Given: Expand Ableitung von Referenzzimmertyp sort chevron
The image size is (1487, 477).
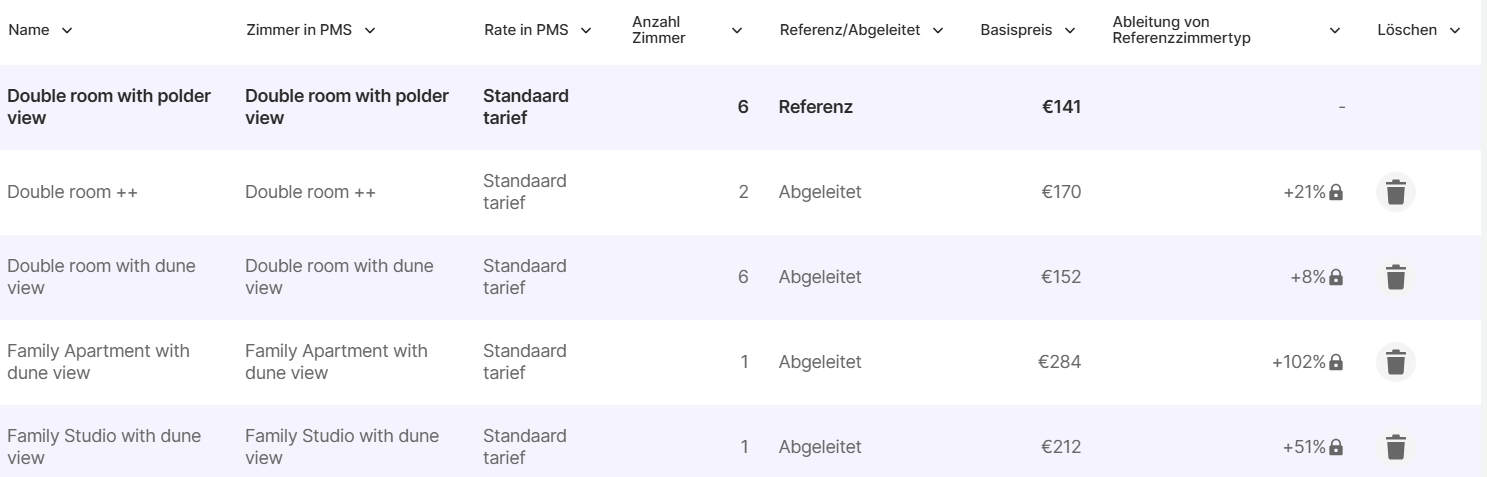Looking at the screenshot, I should click(x=1335, y=31).
